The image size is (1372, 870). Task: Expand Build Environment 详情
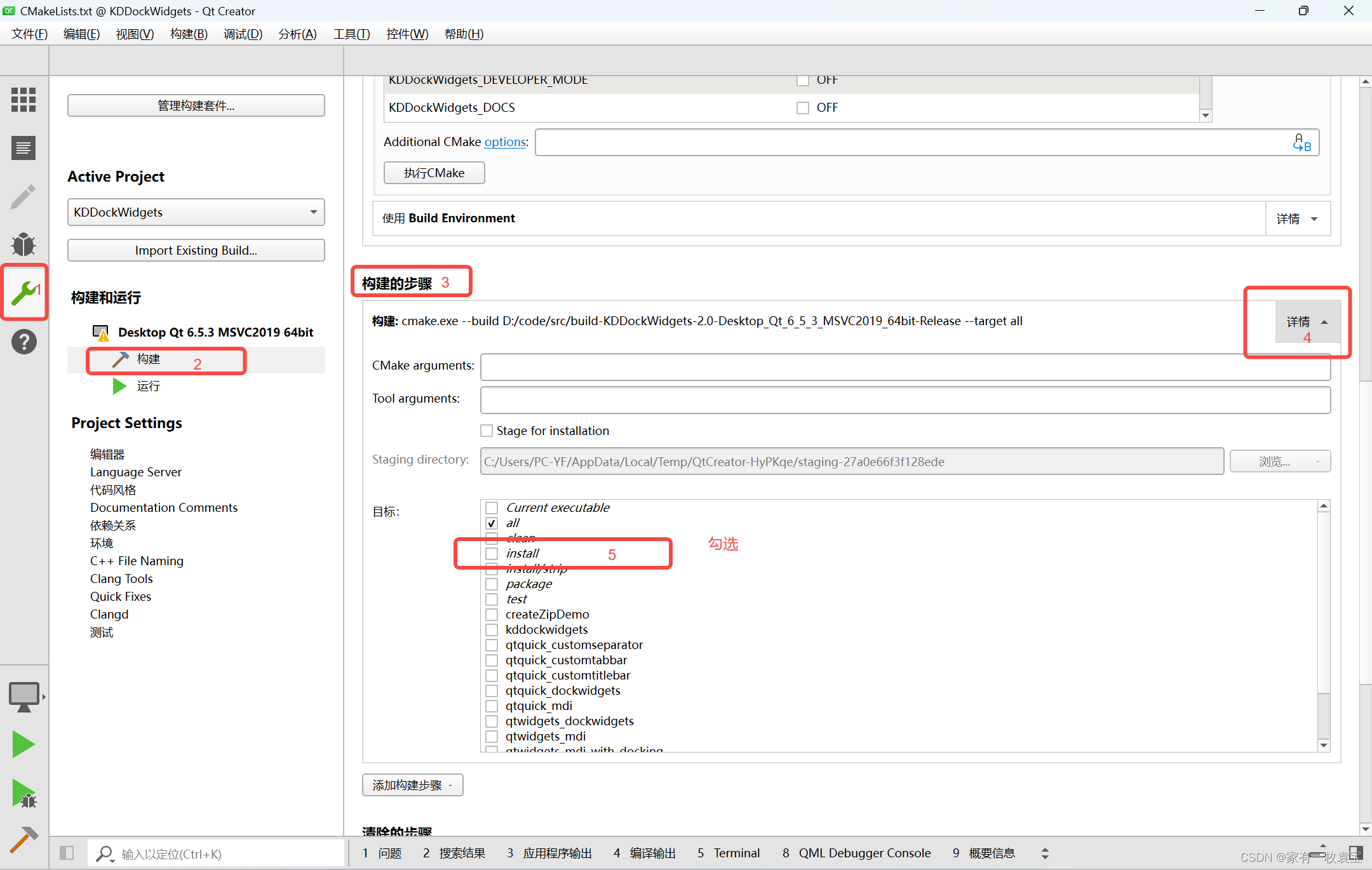pos(1298,218)
